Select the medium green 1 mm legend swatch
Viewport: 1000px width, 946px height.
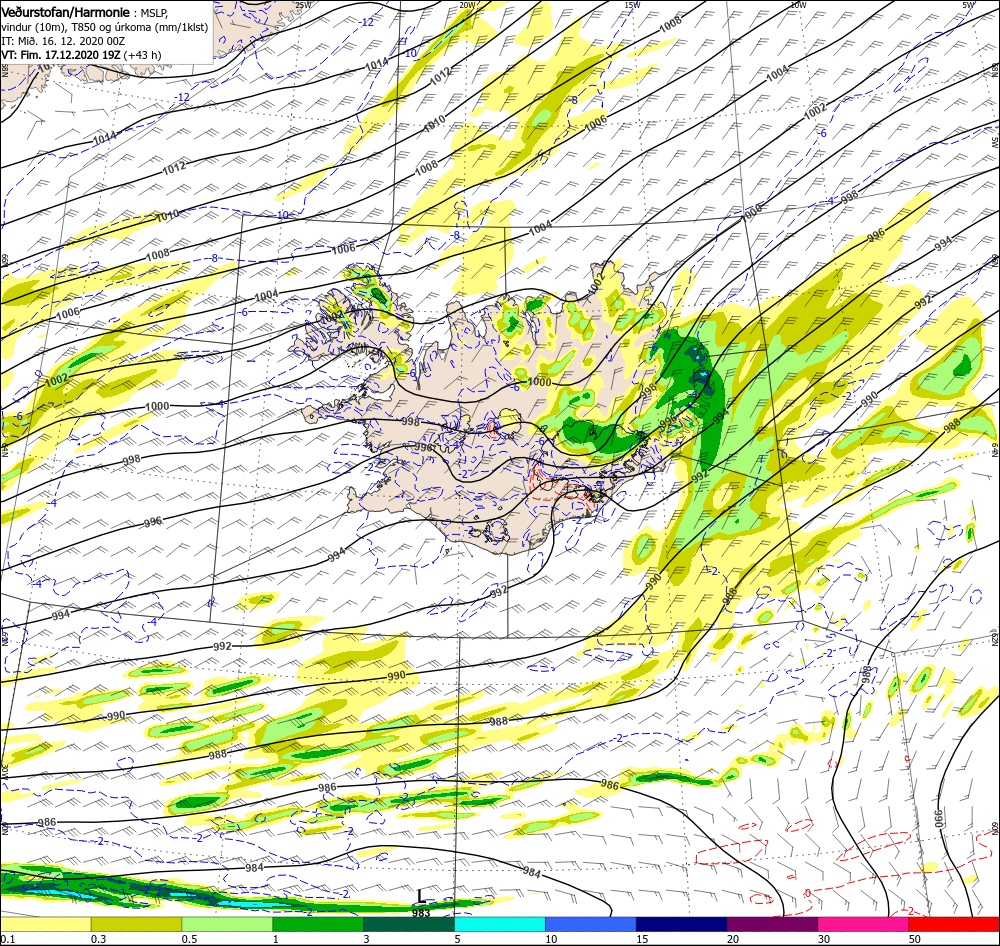[x=318, y=924]
